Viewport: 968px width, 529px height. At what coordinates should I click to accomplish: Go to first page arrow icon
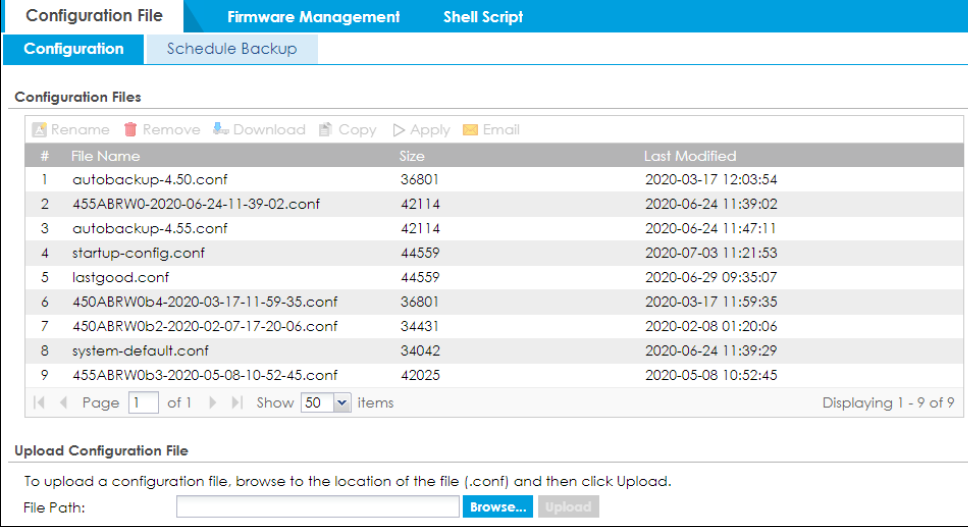40,403
